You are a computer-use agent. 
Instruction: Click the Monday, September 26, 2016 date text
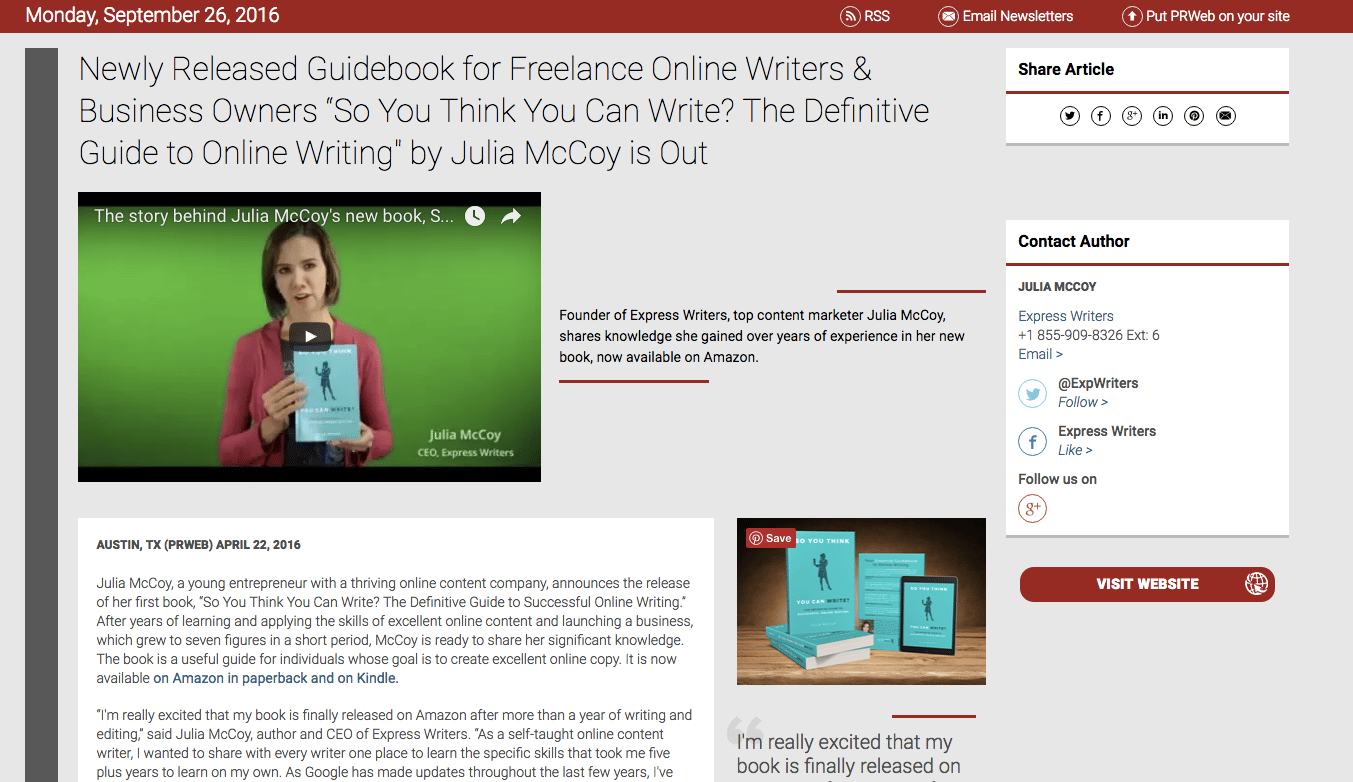coord(152,16)
